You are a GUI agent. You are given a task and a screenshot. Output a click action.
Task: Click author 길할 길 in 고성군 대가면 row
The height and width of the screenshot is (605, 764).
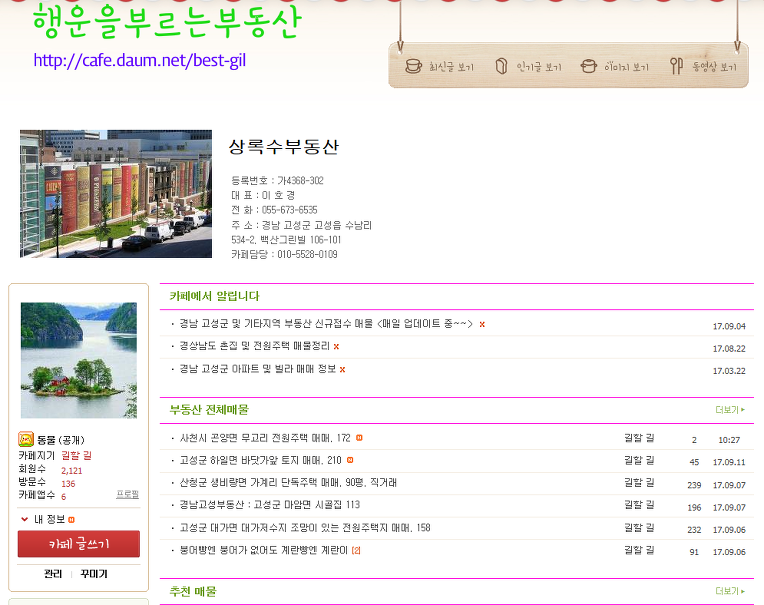[x=639, y=528]
